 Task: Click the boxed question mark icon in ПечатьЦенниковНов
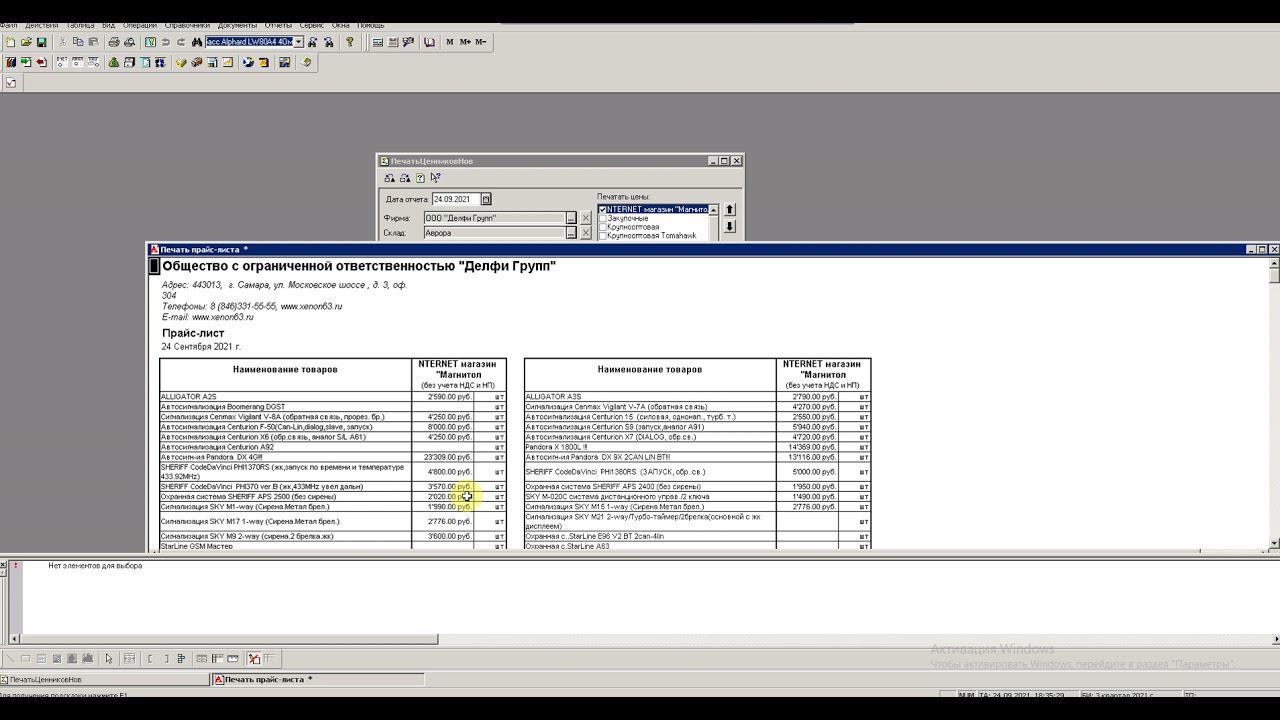tap(420, 178)
